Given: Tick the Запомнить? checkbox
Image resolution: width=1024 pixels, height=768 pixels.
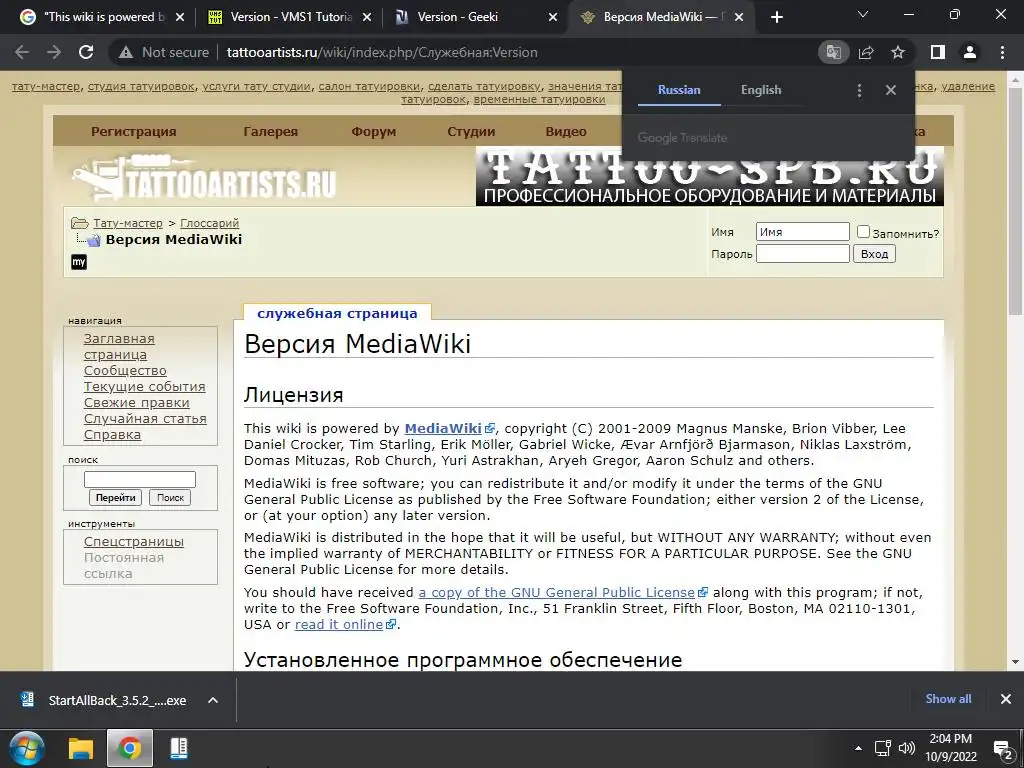Looking at the screenshot, I should (863, 232).
